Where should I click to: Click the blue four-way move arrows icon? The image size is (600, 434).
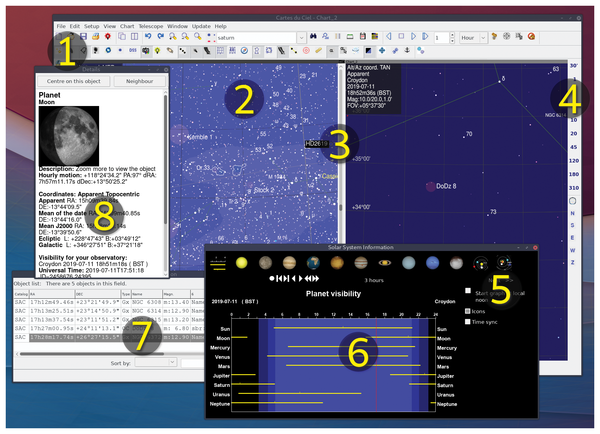click(382, 51)
